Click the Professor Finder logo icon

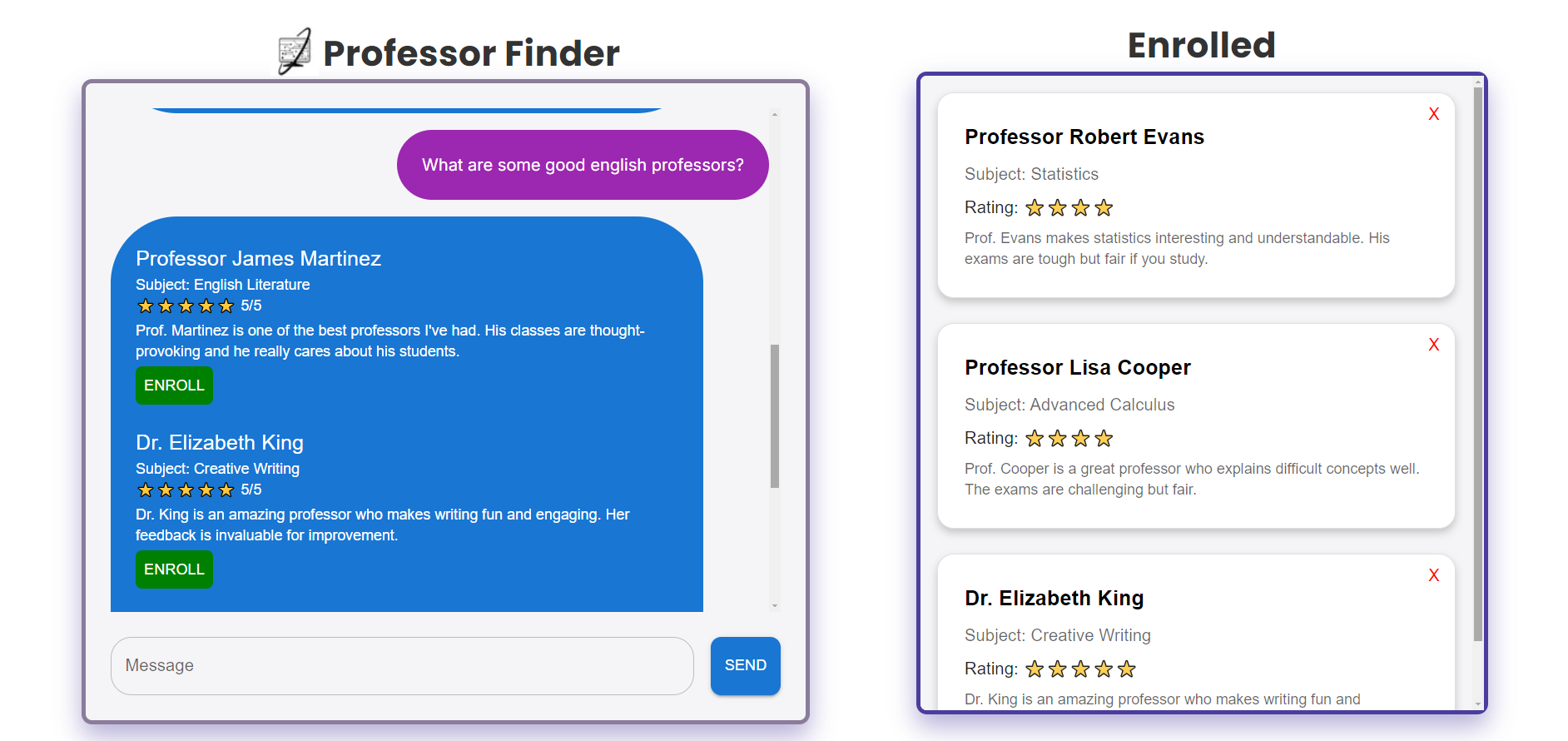click(x=295, y=51)
